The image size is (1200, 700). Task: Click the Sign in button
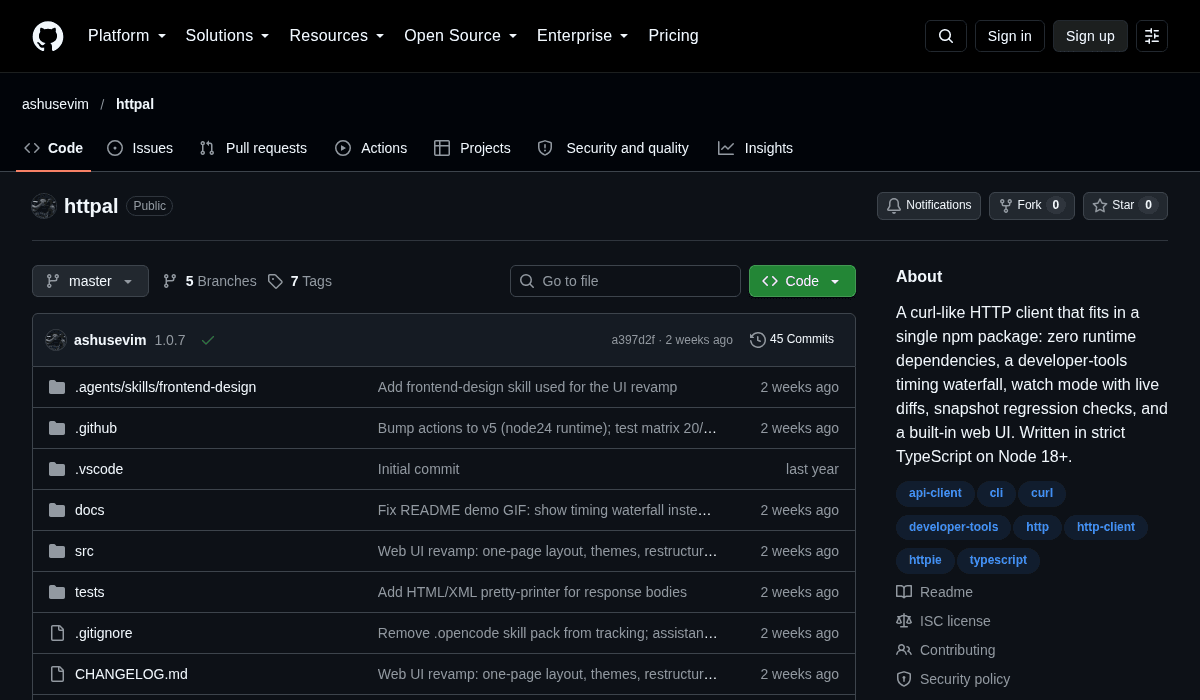(1010, 36)
